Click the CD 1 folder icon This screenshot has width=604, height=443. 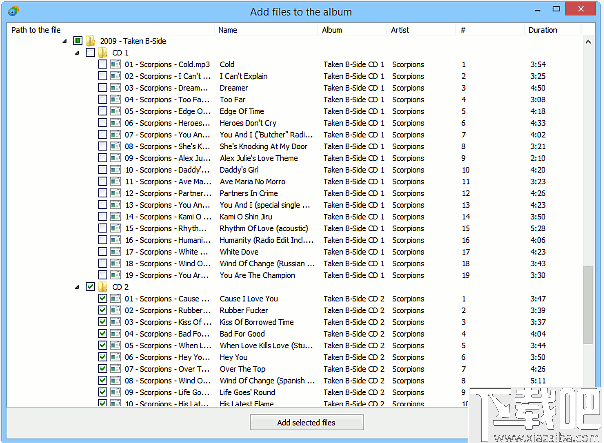[102, 52]
